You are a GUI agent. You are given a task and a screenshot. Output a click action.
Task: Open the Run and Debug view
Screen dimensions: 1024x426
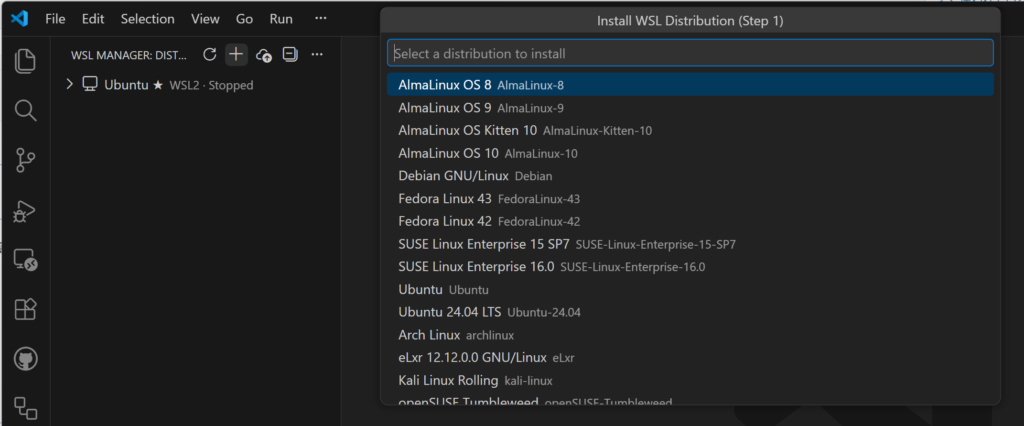(x=25, y=211)
